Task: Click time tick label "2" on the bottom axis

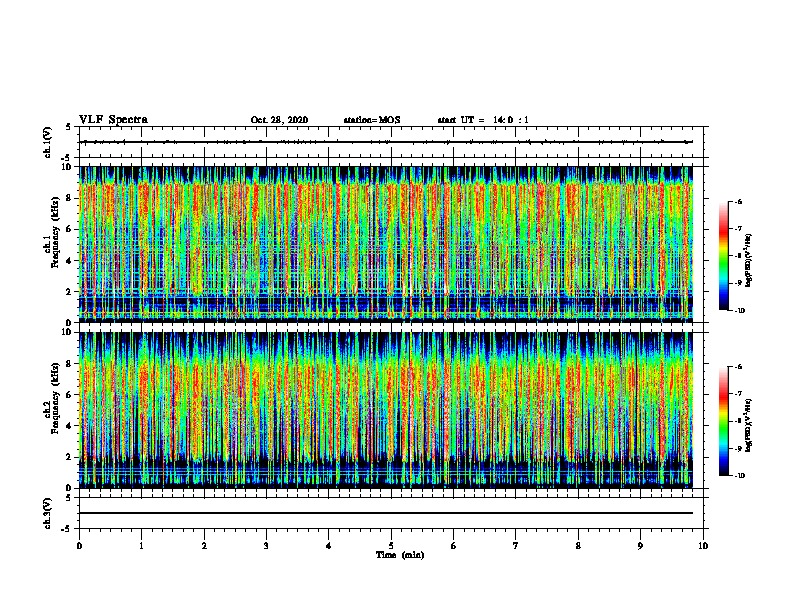Action: [x=204, y=546]
